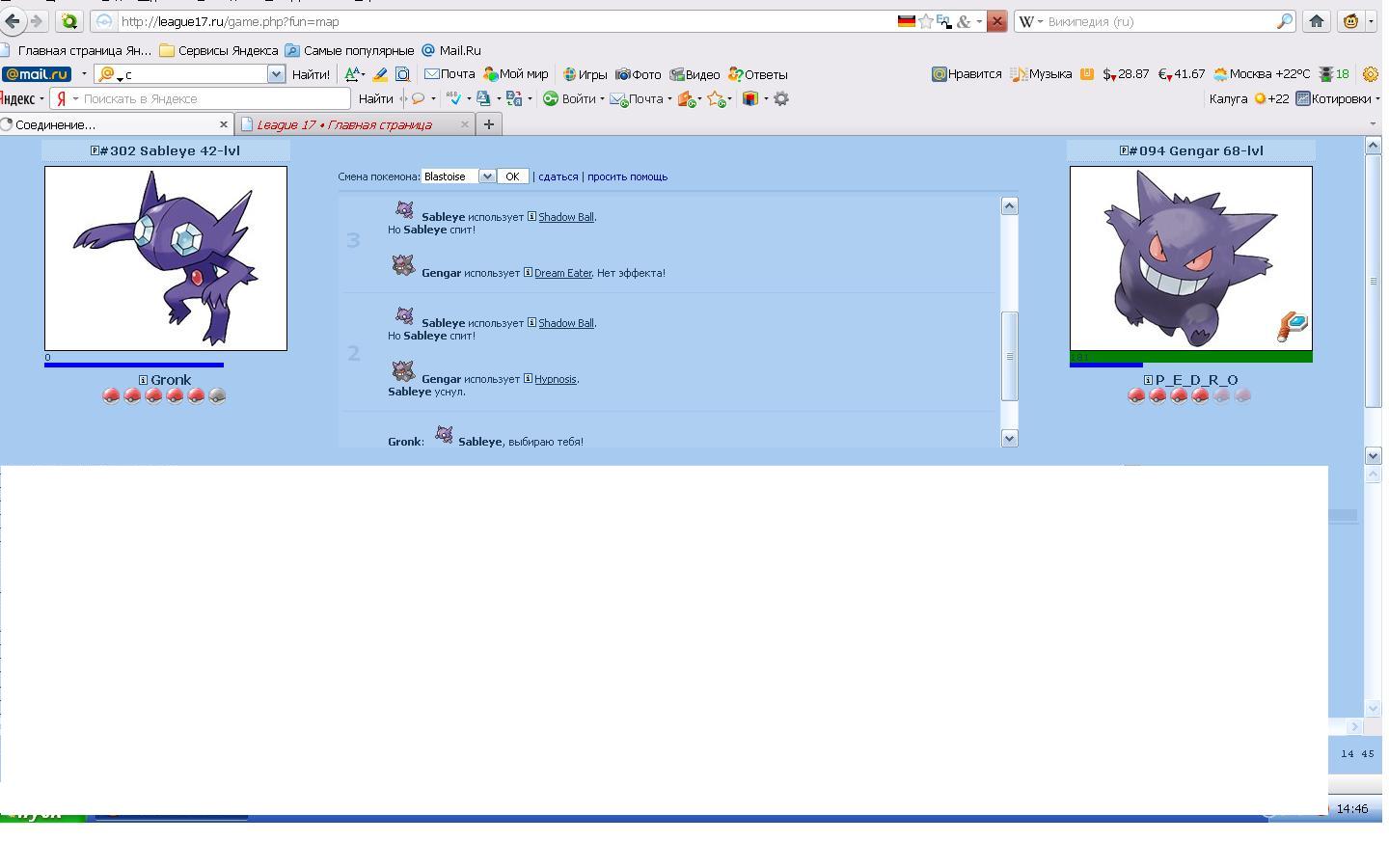Click the battle log scrollbar down arrow
The image size is (1389, 868).
[1009, 439]
